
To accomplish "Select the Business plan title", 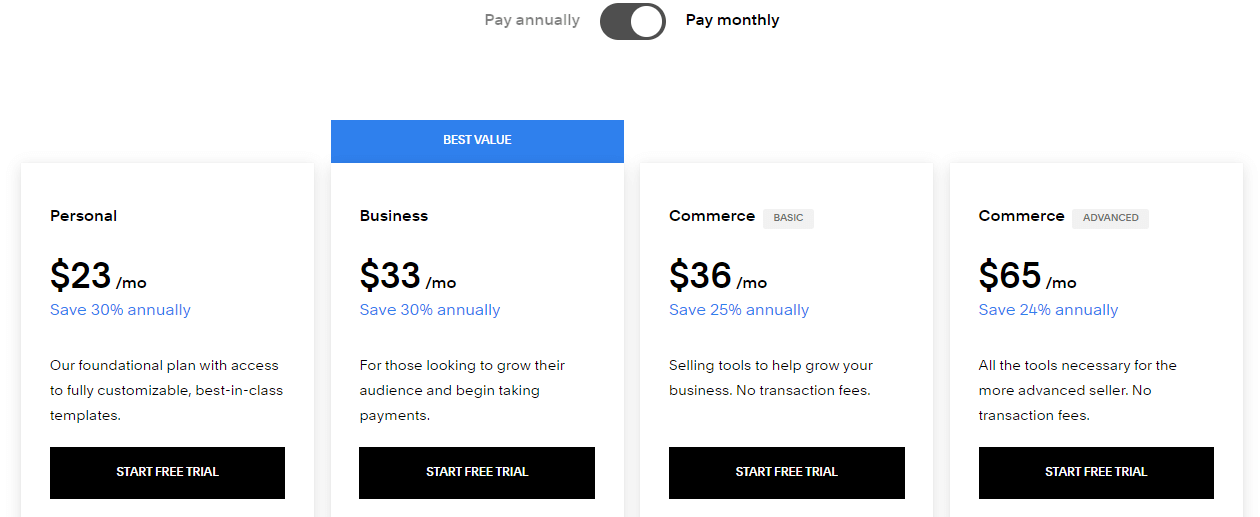I will pos(394,216).
